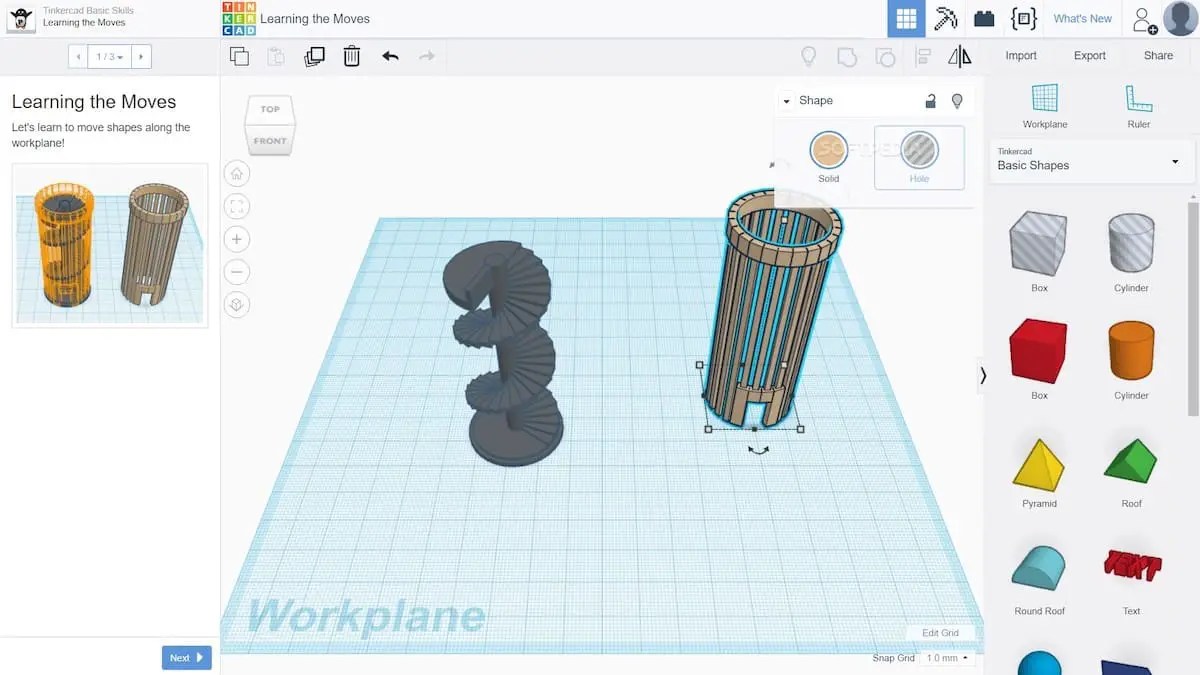Viewport: 1200px width, 675px height.
Task: Click the Home view icon
Action: (x=236, y=172)
